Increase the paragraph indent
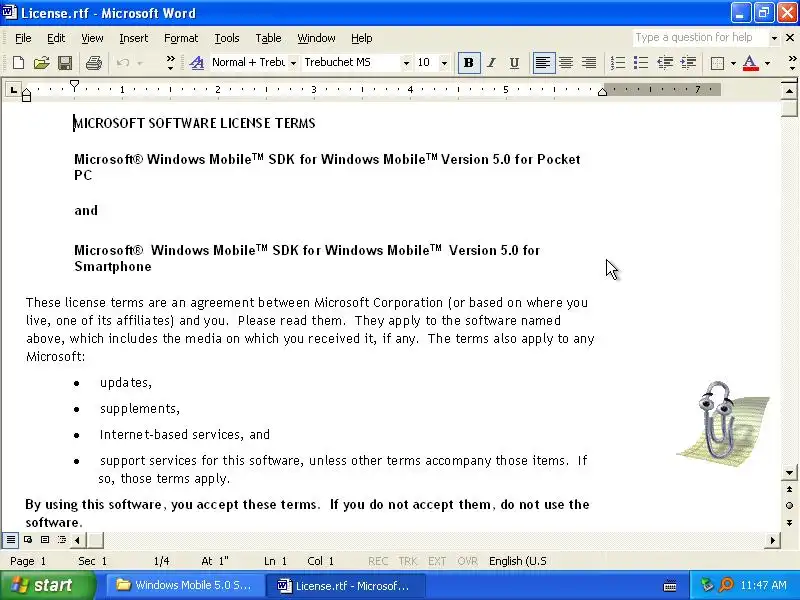Viewport: 800px width, 600px height. (x=688, y=63)
